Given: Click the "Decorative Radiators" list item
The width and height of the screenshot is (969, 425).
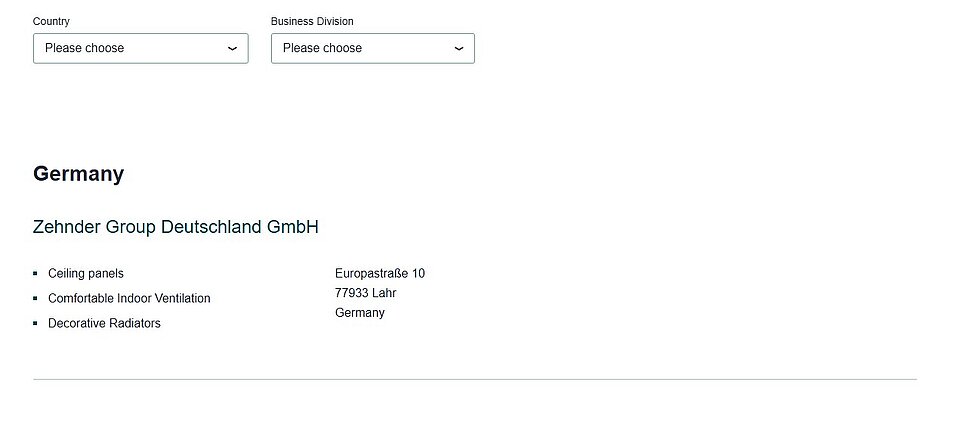Looking at the screenshot, I should pos(104,323).
